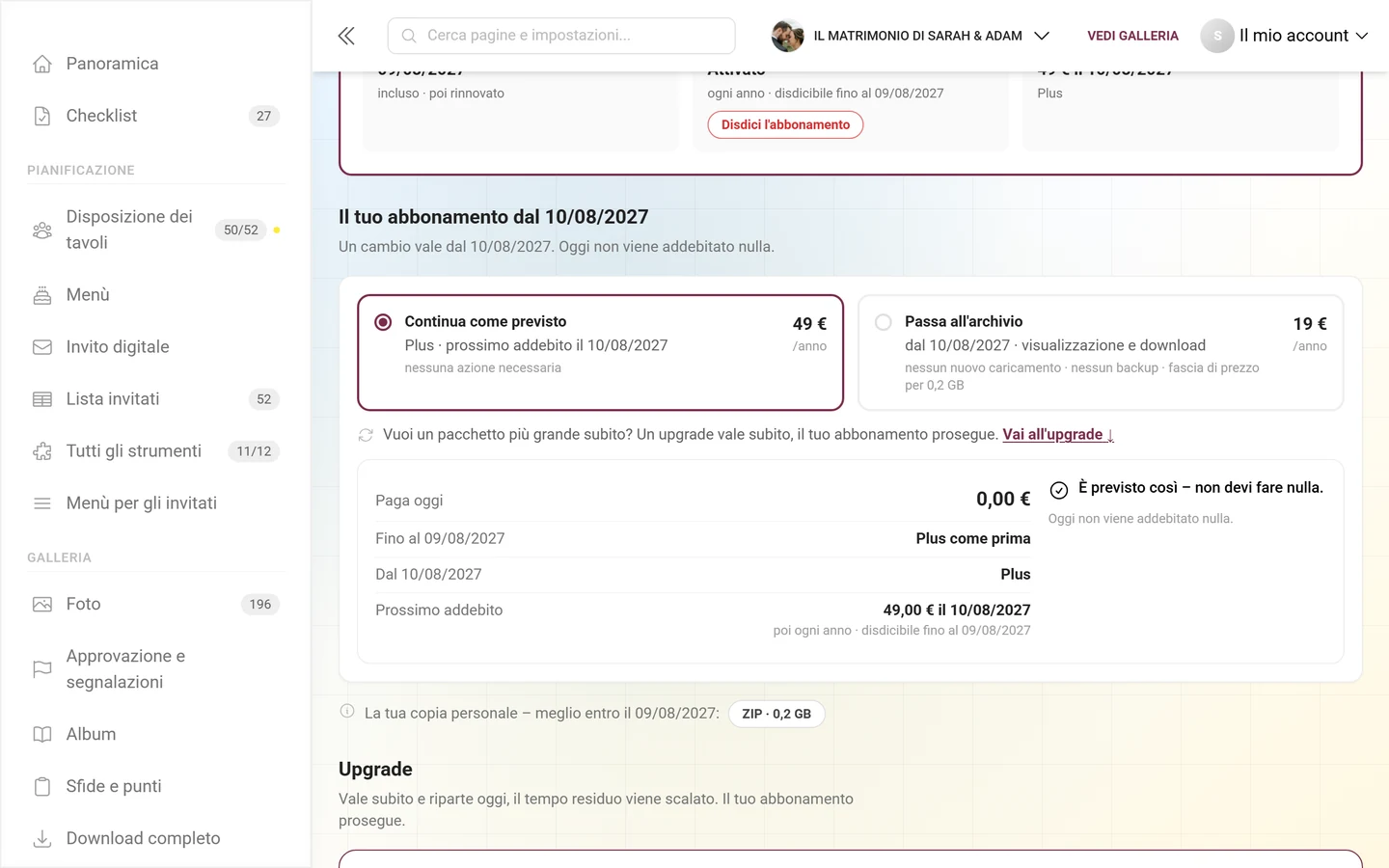Click the Tutti gli strumenti puzzle icon
Screen dimensions: 1389x868
(x=42, y=451)
